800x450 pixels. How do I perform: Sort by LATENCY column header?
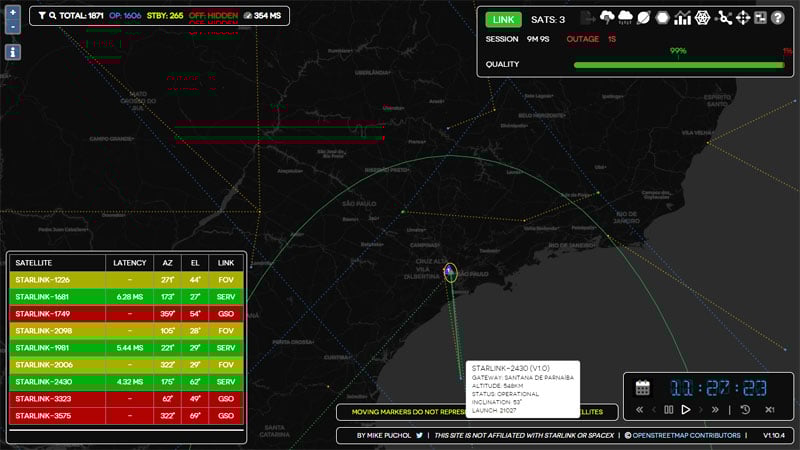coord(130,263)
